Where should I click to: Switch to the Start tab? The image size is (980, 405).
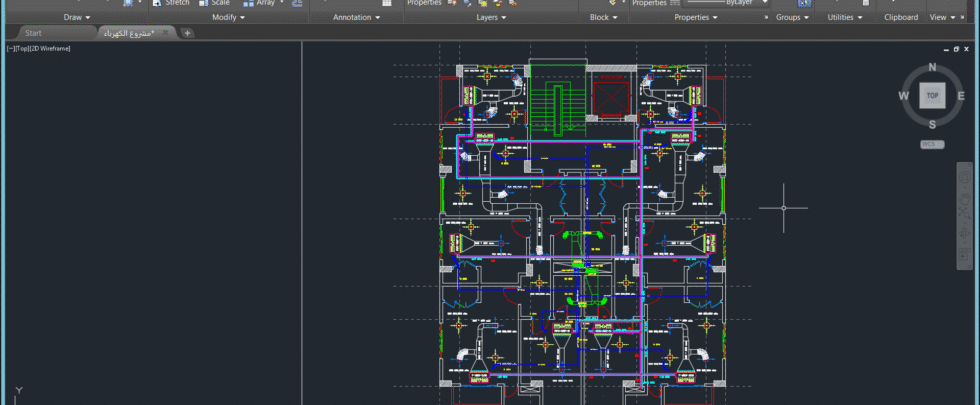point(33,33)
